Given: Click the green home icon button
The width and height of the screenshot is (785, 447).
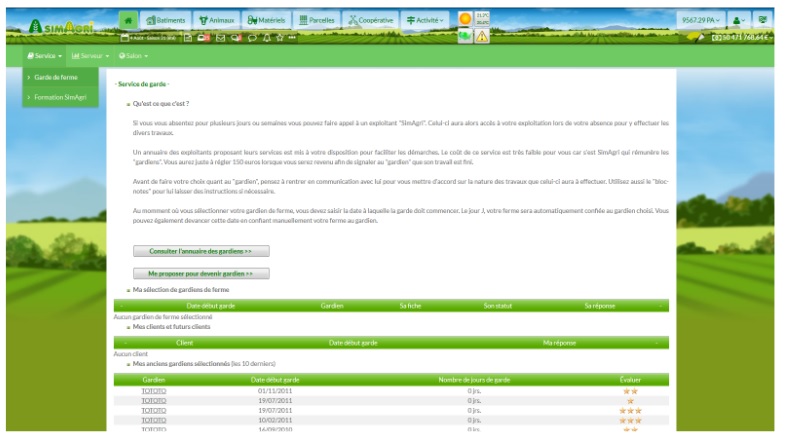Looking at the screenshot, I should 128,20.
